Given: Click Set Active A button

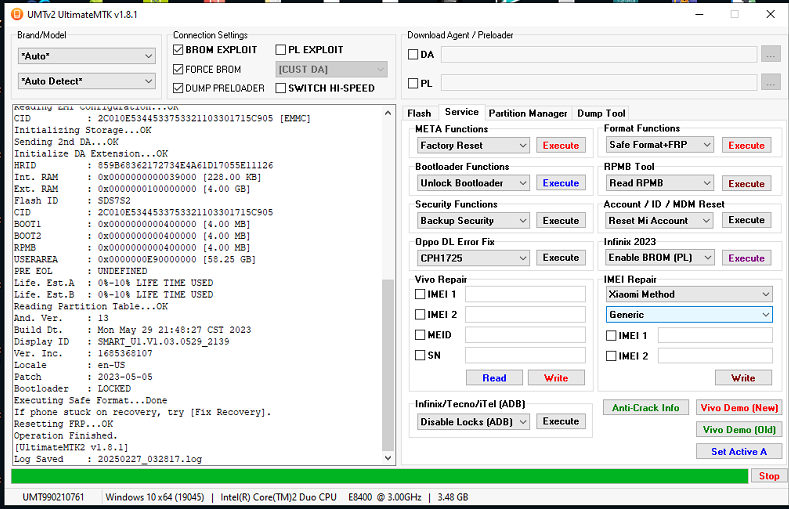Looking at the screenshot, I should click(739, 452).
